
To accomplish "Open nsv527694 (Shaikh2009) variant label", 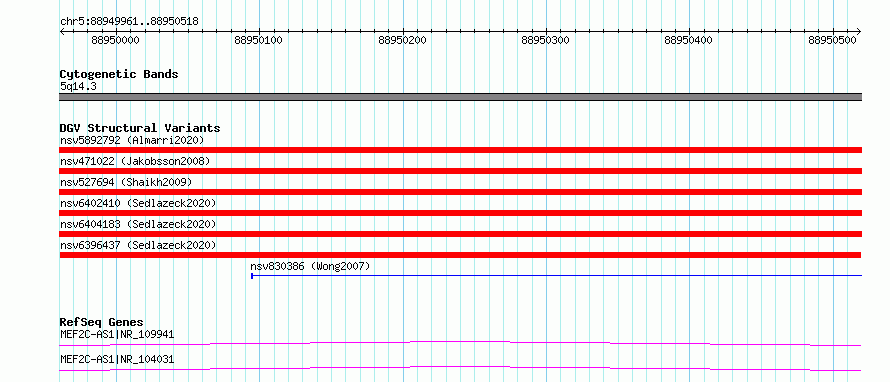I will (x=126, y=182).
